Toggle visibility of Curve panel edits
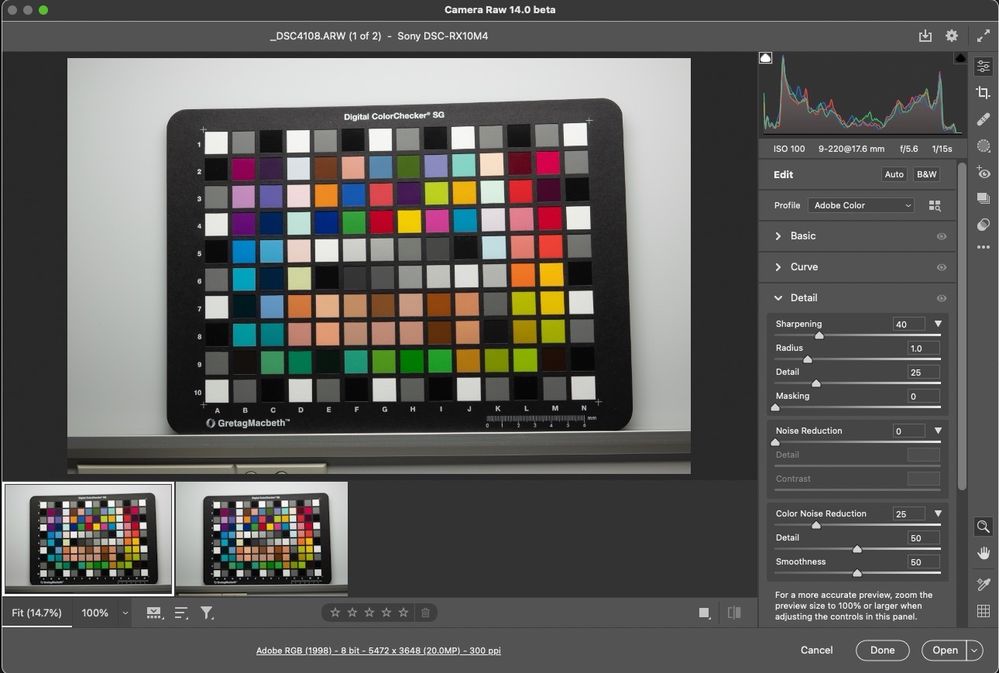The height and width of the screenshot is (673, 999). [x=941, y=268]
